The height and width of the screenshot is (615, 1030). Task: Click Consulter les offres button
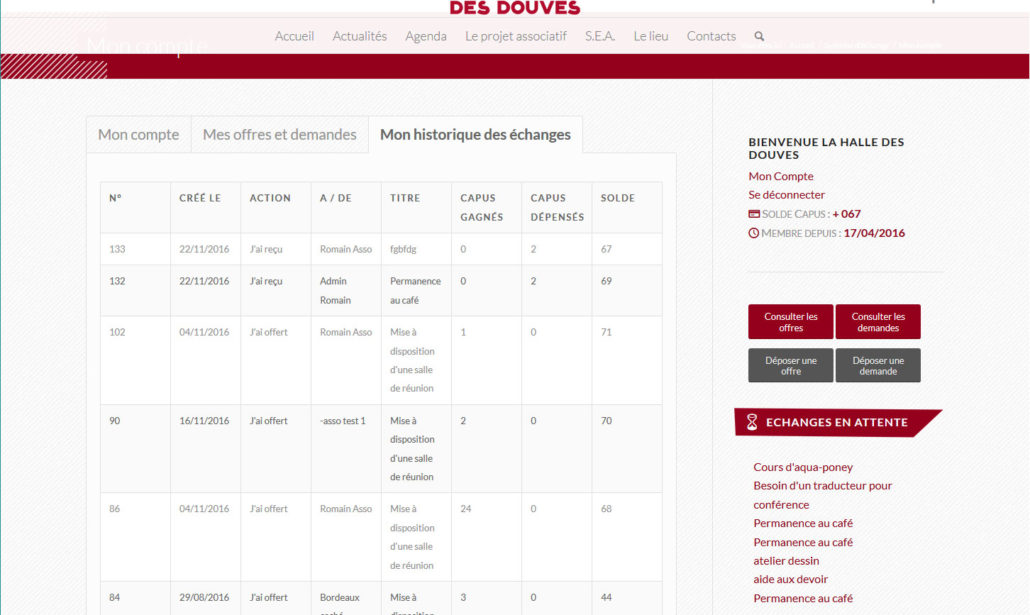tap(791, 322)
